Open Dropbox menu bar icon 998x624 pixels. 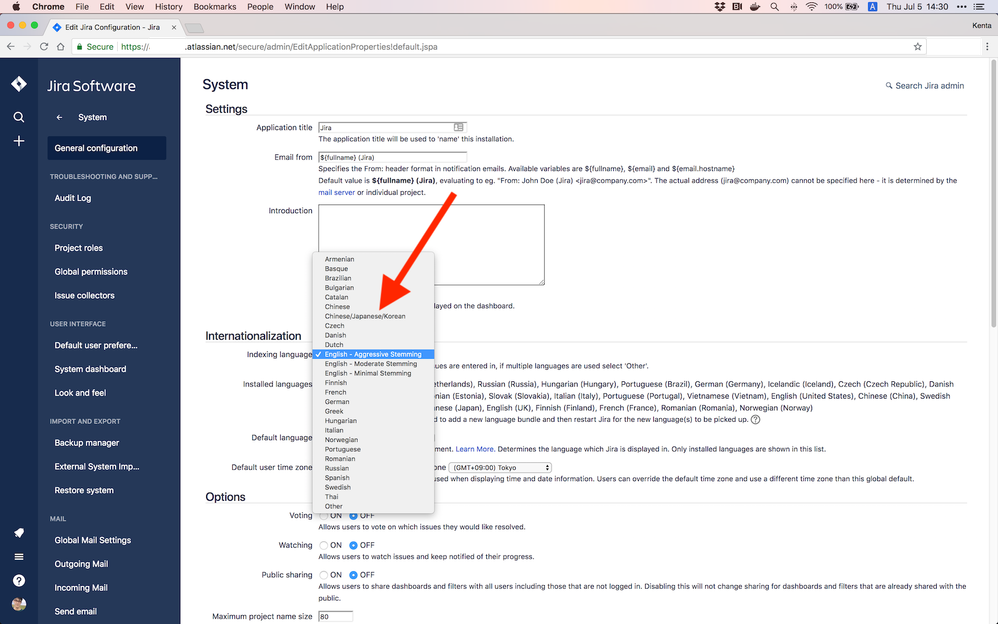click(719, 6)
